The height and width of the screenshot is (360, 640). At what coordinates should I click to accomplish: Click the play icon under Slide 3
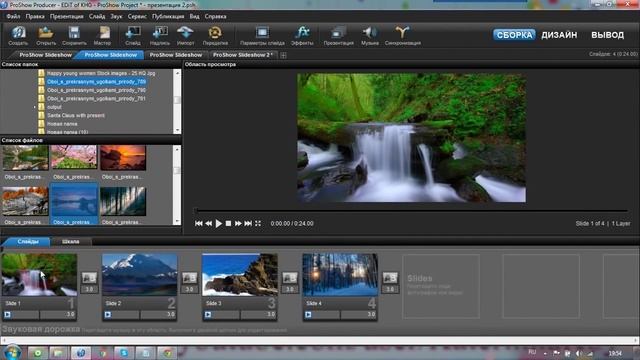208,315
